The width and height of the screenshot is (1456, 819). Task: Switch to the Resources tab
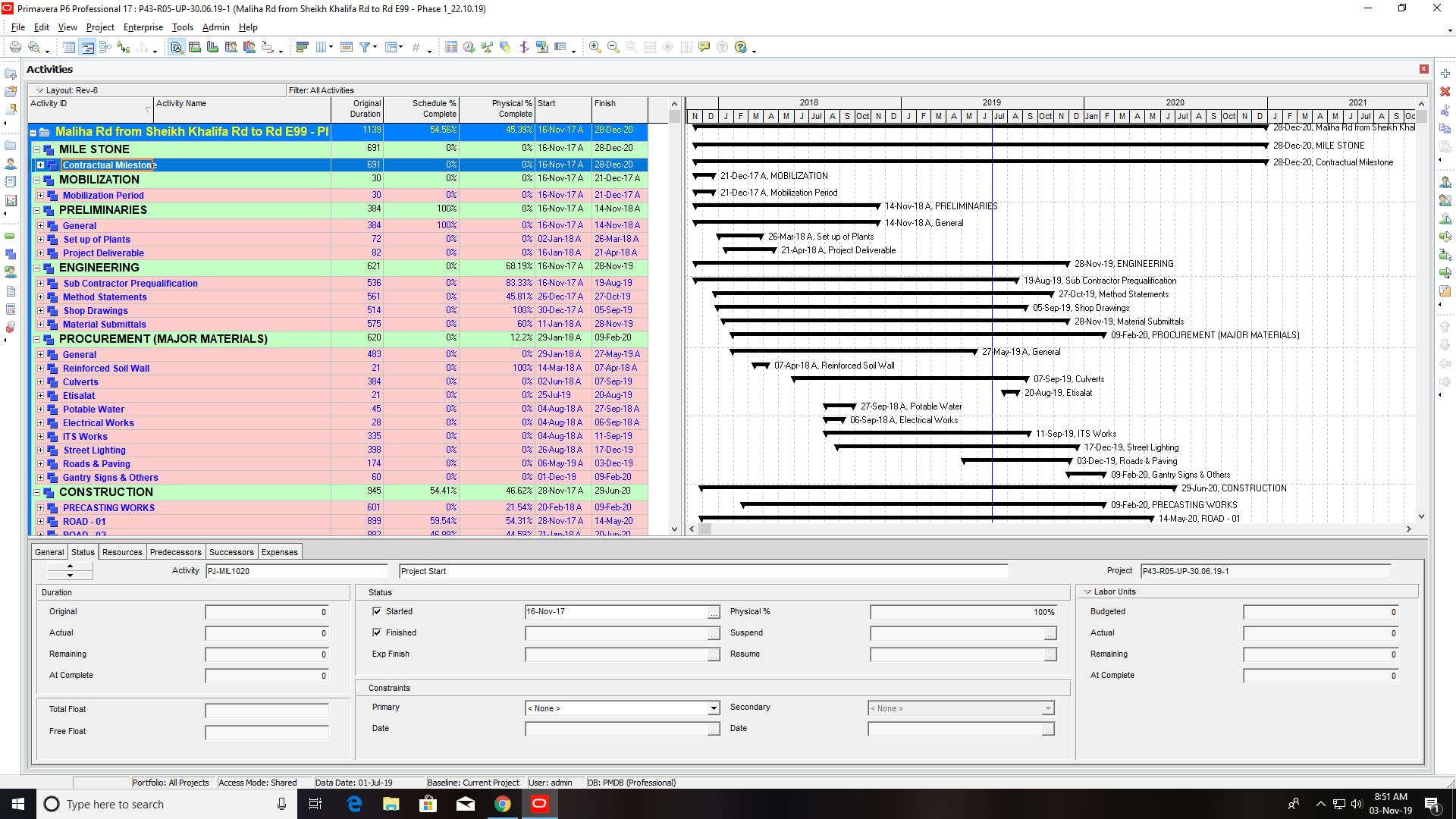pyautogui.click(x=122, y=552)
